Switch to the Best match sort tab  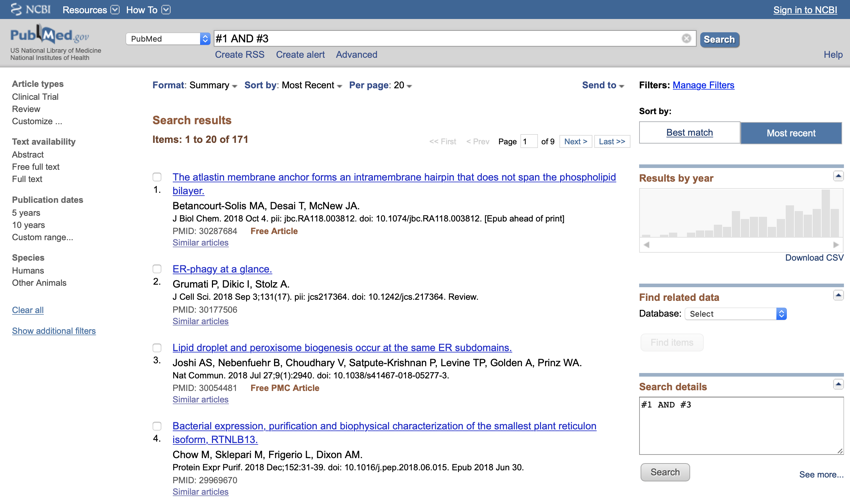pyautogui.click(x=689, y=133)
